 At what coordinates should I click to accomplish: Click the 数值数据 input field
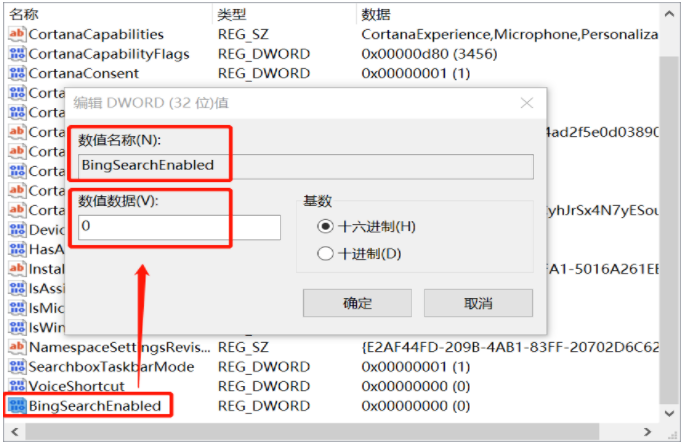click(179, 227)
